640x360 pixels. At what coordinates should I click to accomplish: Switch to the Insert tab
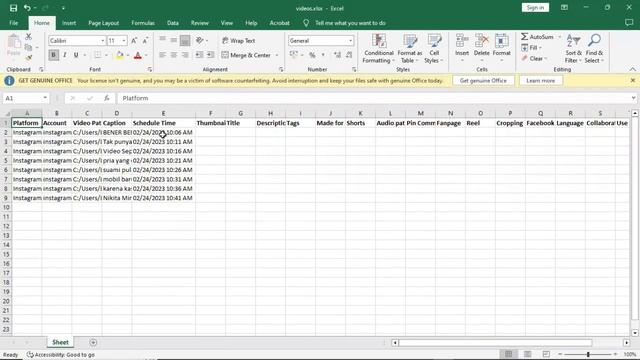point(69,23)
